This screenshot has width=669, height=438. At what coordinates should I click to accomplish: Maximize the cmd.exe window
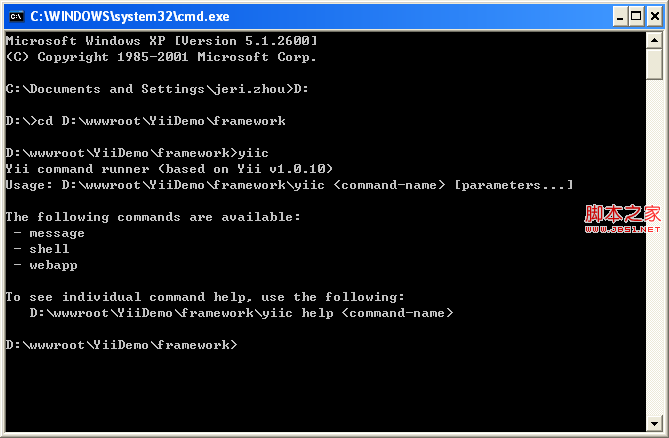[x=636, y=16]
